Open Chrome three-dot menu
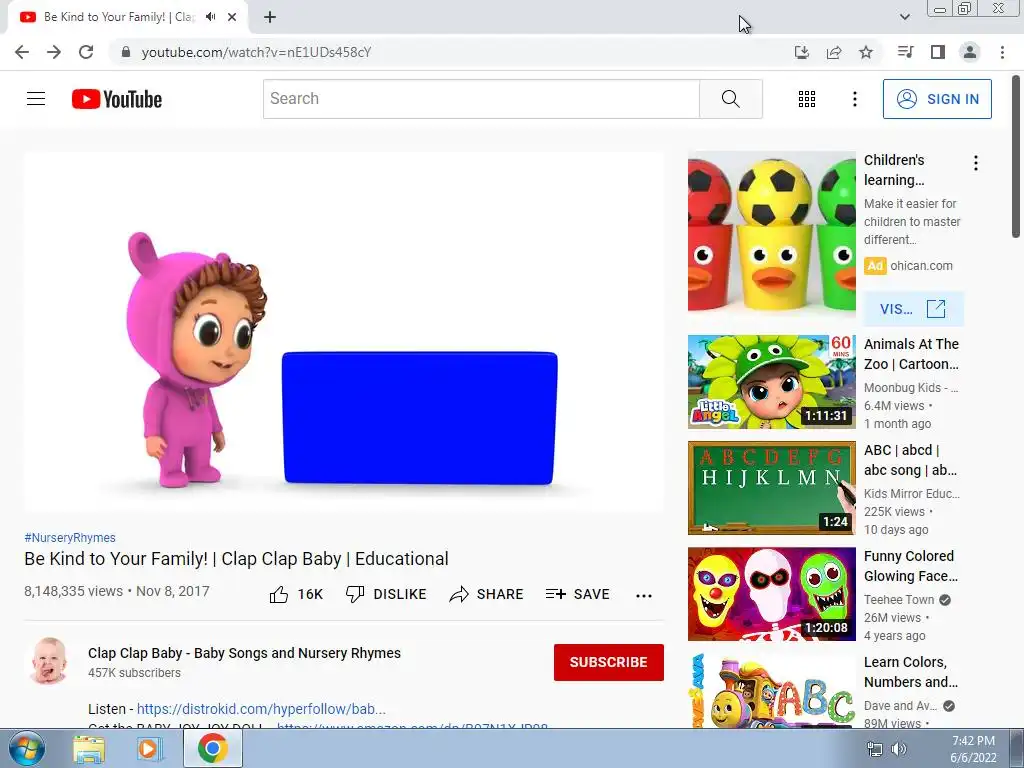 [1002, 52]
